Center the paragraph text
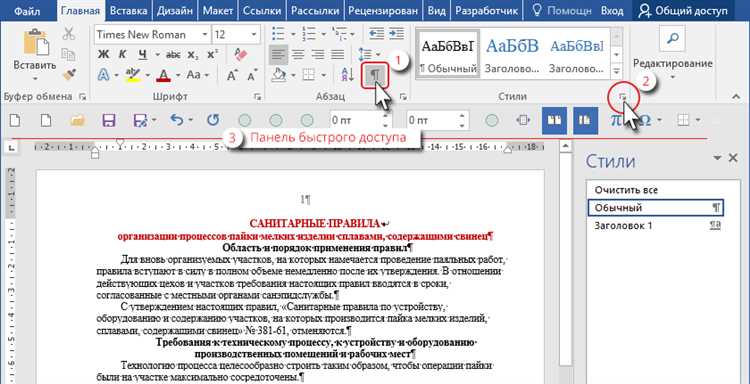Viewport: 750px width, 384px height. pyautogui.click(x=298, y=54)
